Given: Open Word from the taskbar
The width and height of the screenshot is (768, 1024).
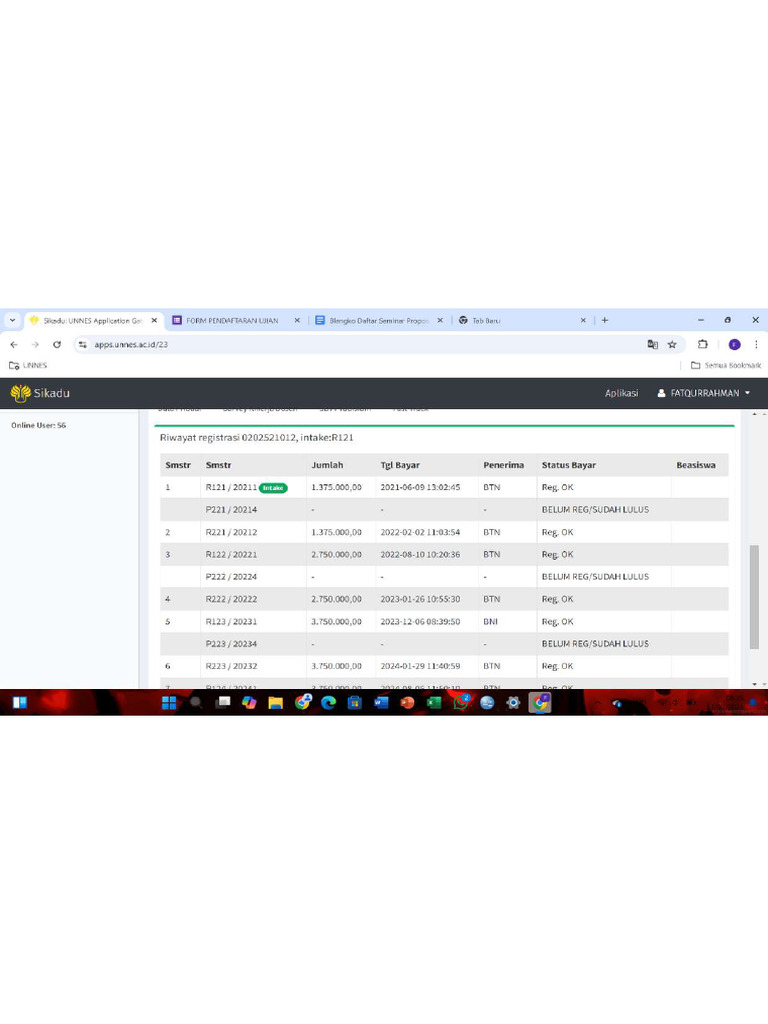Looking at the screenshot, I should [381, 703].
